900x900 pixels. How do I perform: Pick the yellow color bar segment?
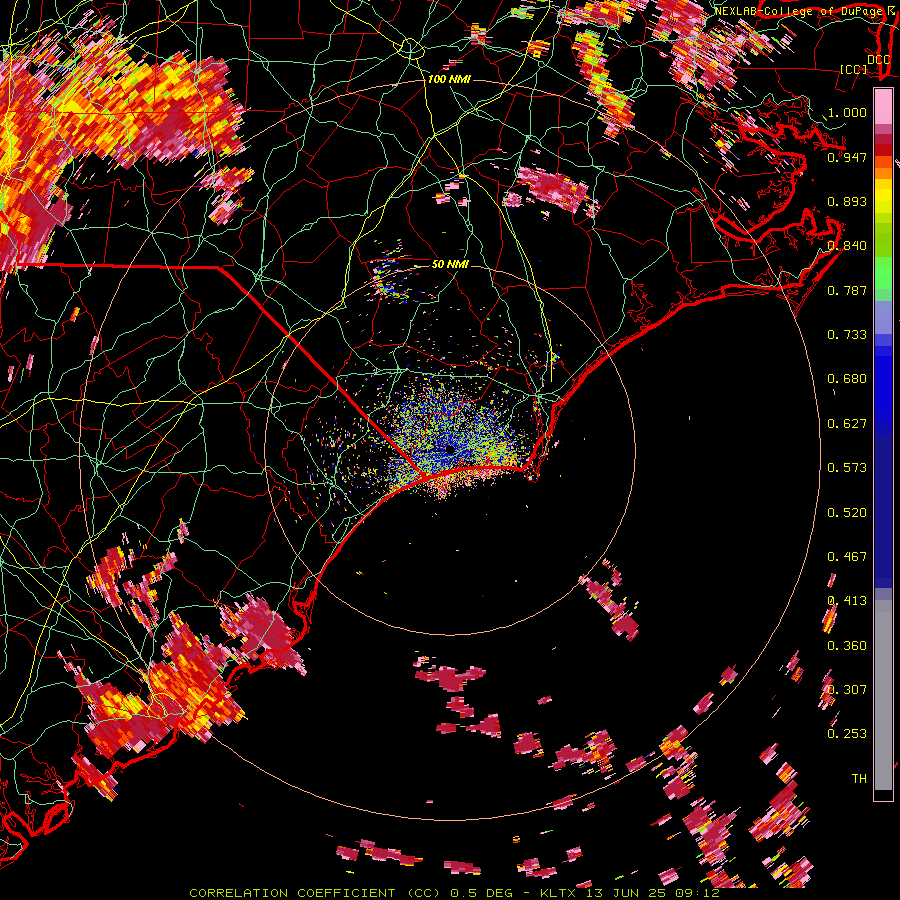point(883,195)
